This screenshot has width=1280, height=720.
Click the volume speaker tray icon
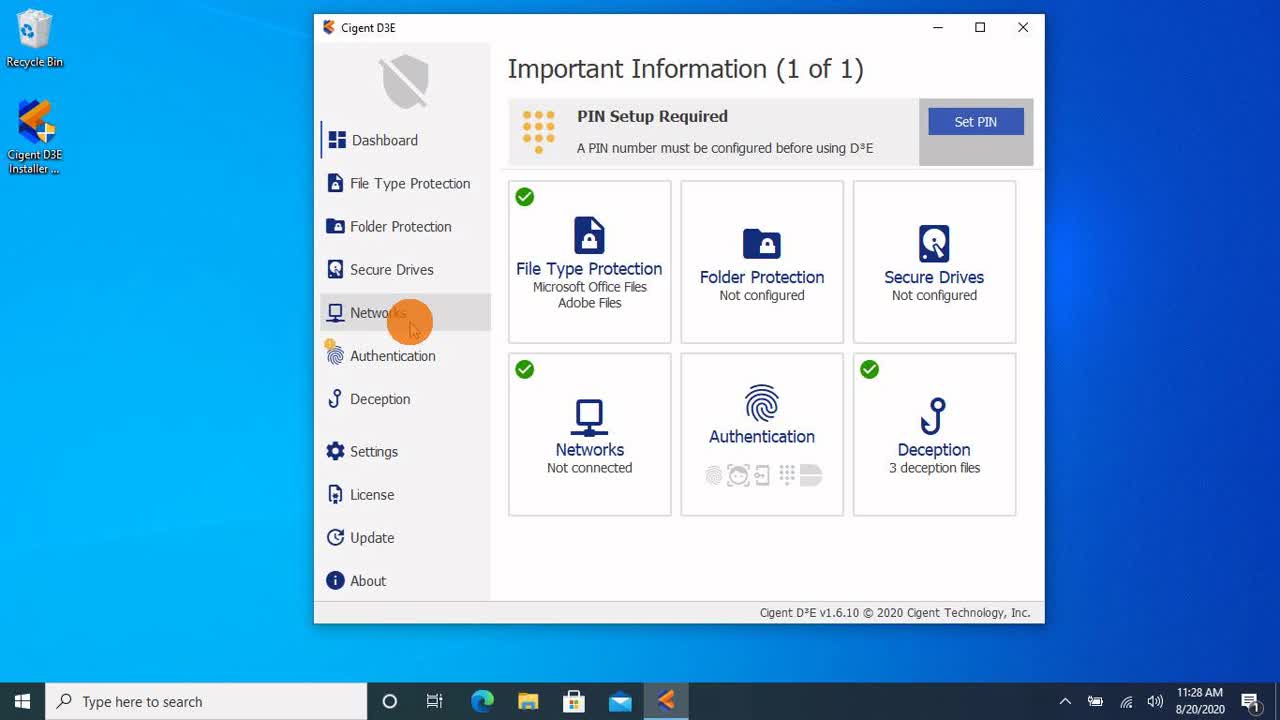(x=1155, y=701)
